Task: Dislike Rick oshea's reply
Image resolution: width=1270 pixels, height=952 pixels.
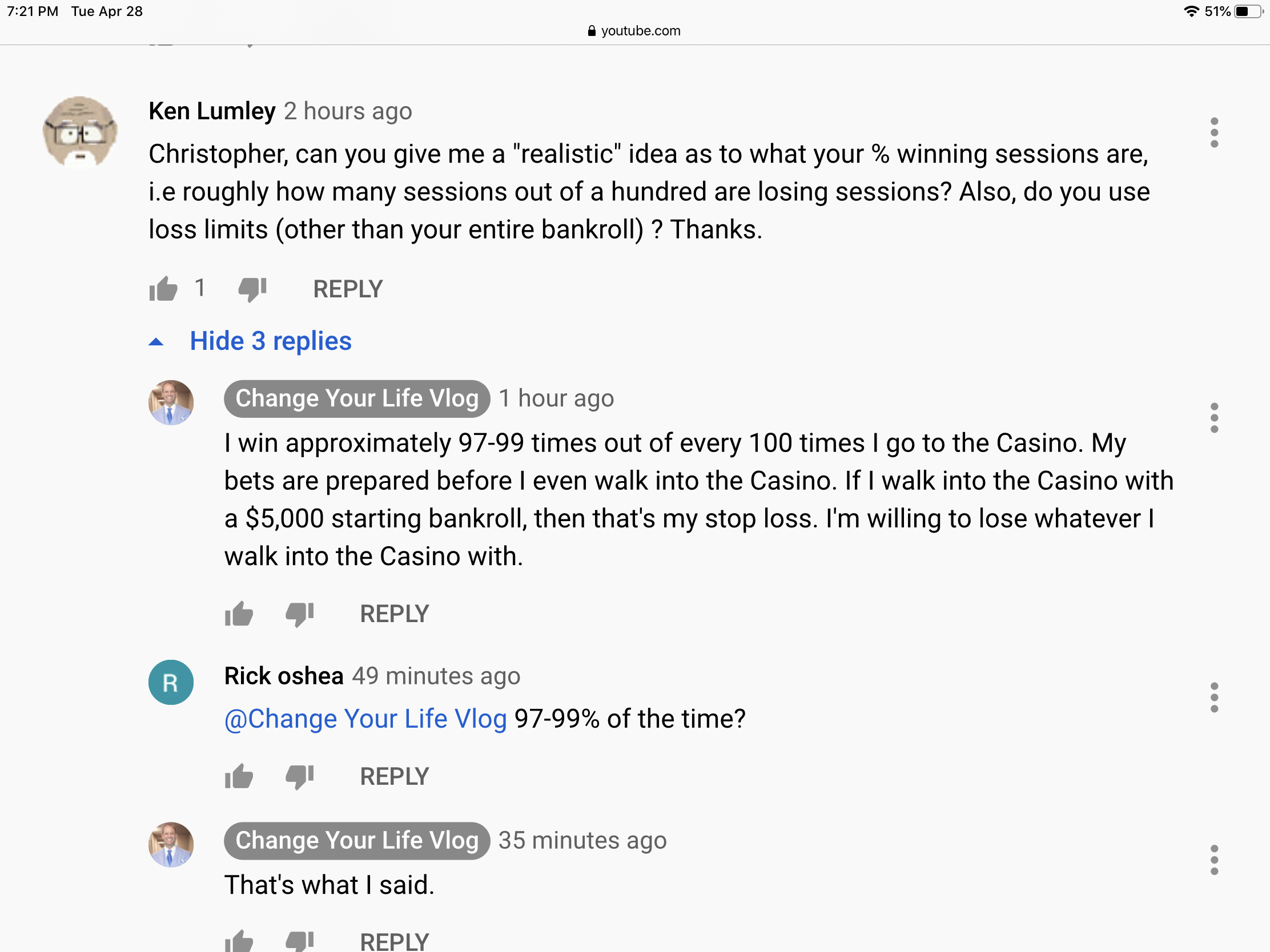Action: pyautogui.click(x=300, y=777)
